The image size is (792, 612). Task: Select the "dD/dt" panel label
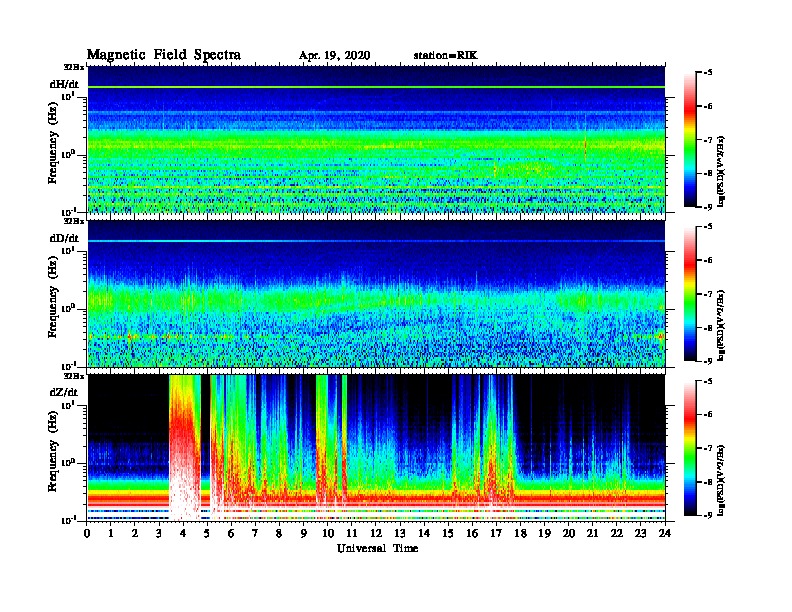pos(64,238)
